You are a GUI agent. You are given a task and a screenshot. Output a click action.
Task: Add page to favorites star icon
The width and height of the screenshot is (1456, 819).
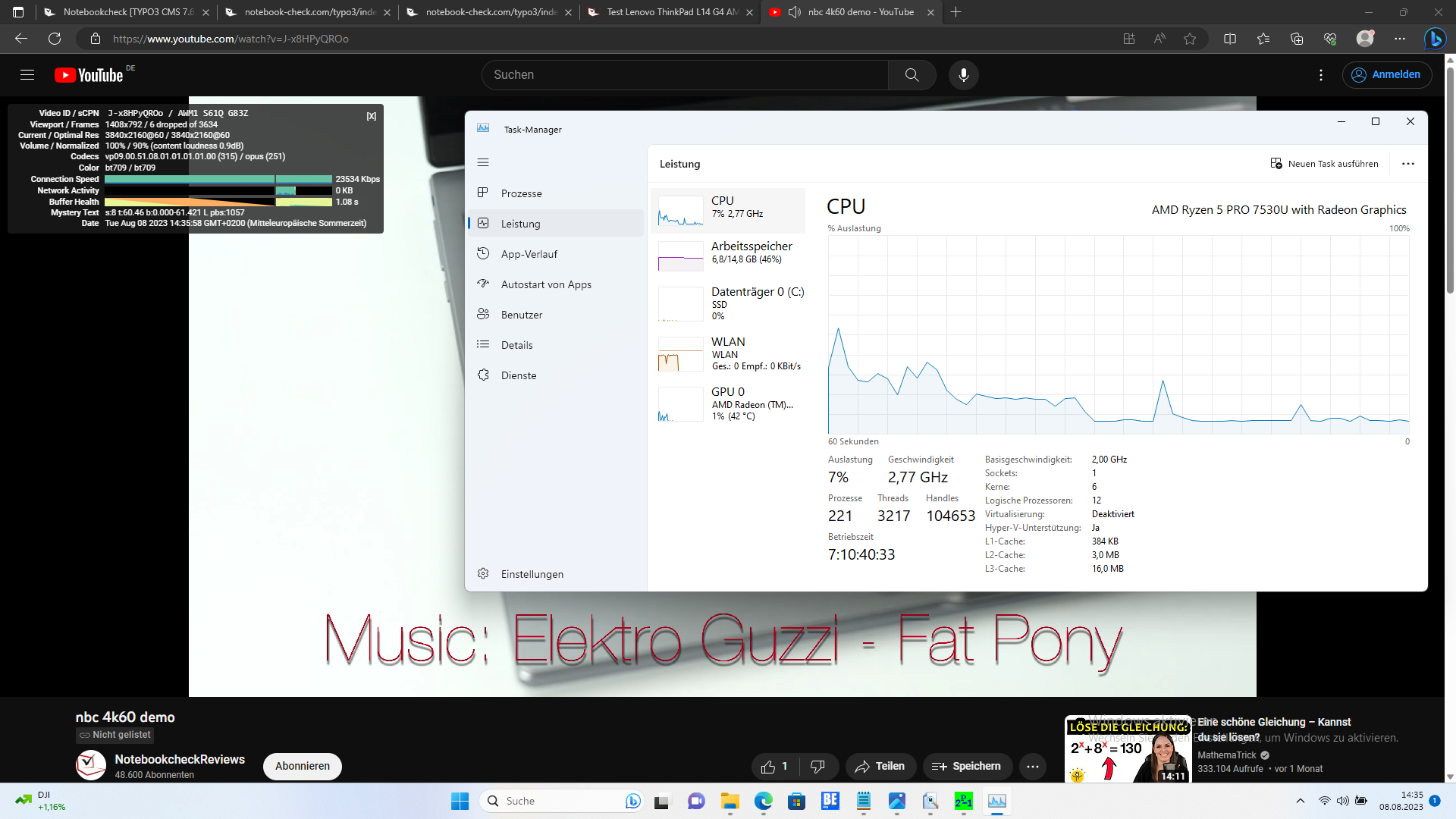[x=1190, y=39]
